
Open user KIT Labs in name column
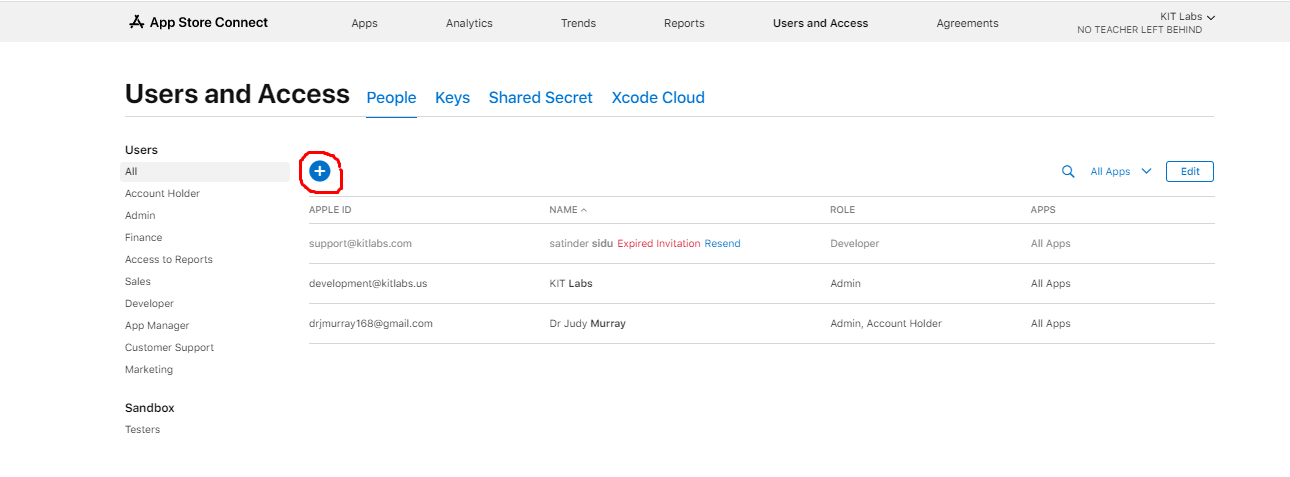pos(571,284)
